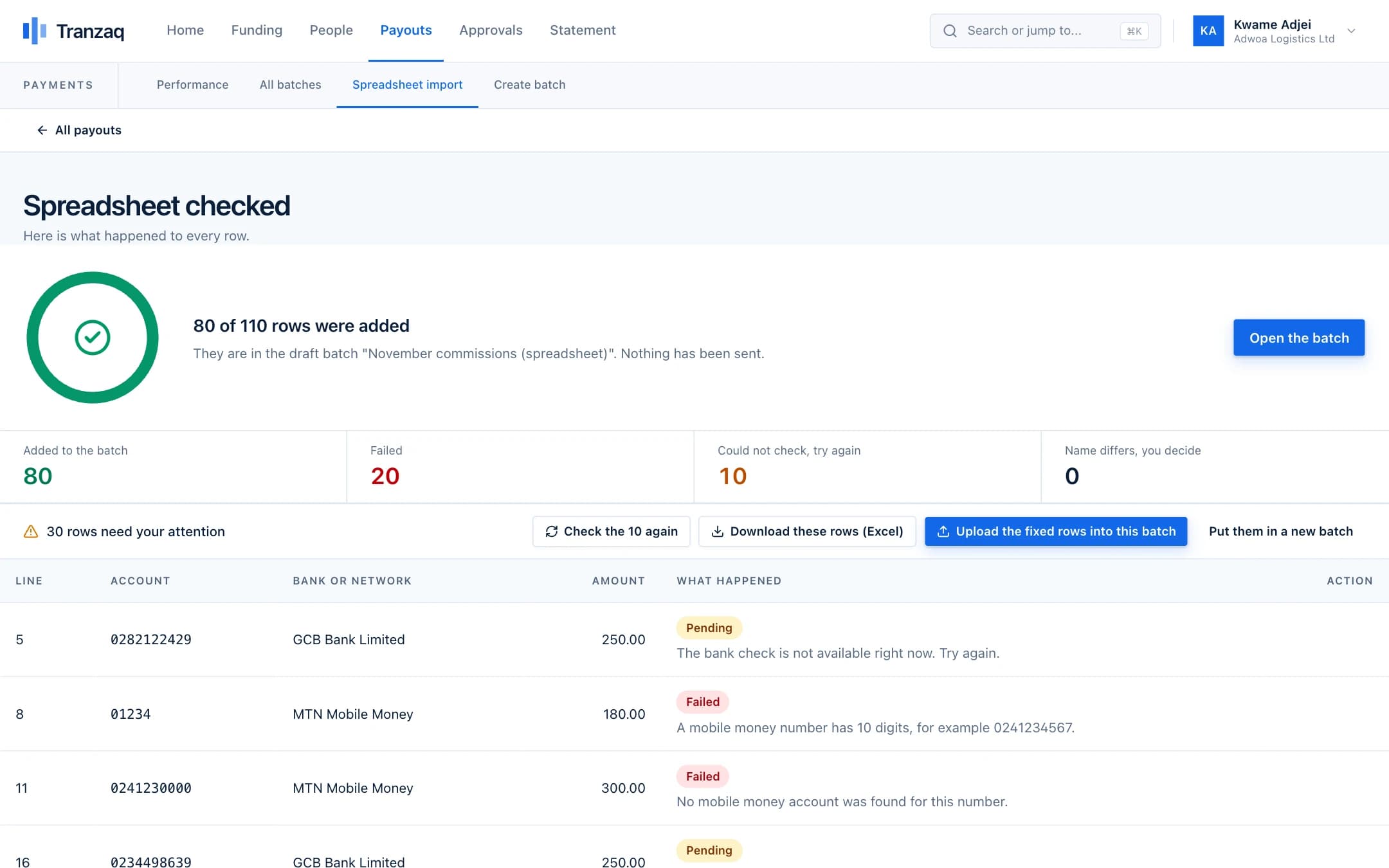
Task: Click the Open the batch button
Action: click(x=1299, y=338)
